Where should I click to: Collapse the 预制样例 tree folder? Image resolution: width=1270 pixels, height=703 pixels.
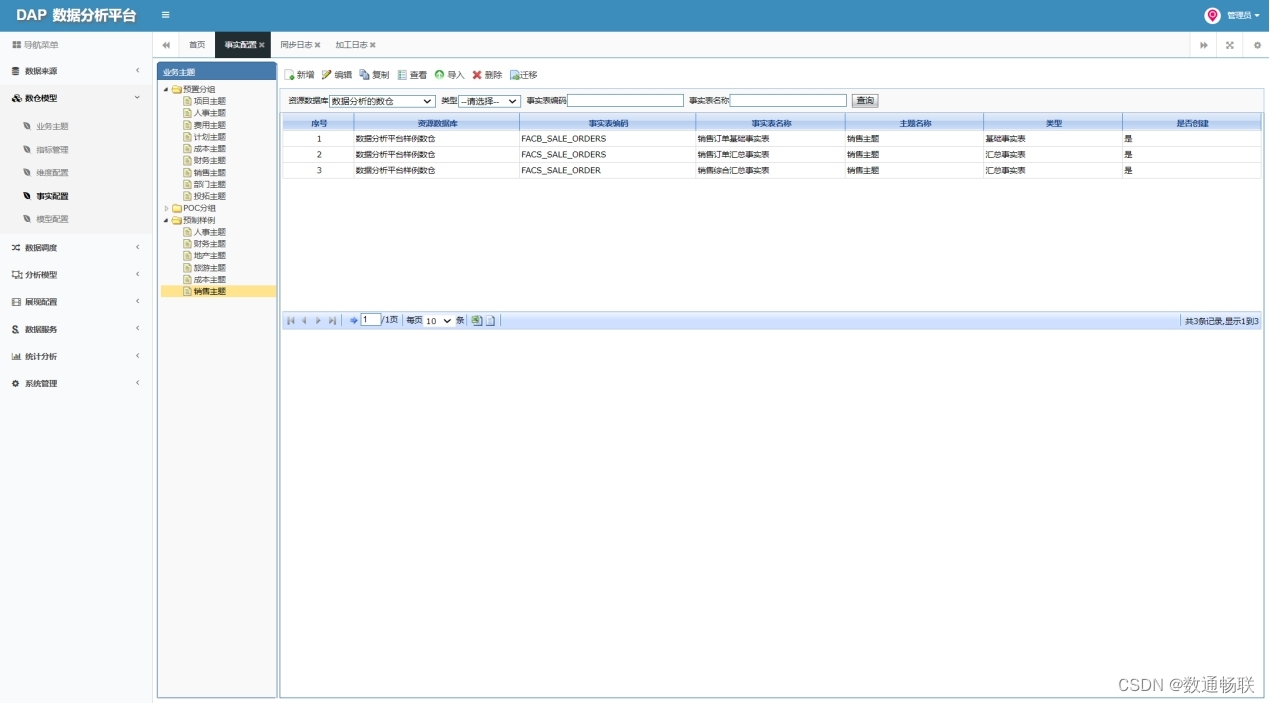click(166, 220)
